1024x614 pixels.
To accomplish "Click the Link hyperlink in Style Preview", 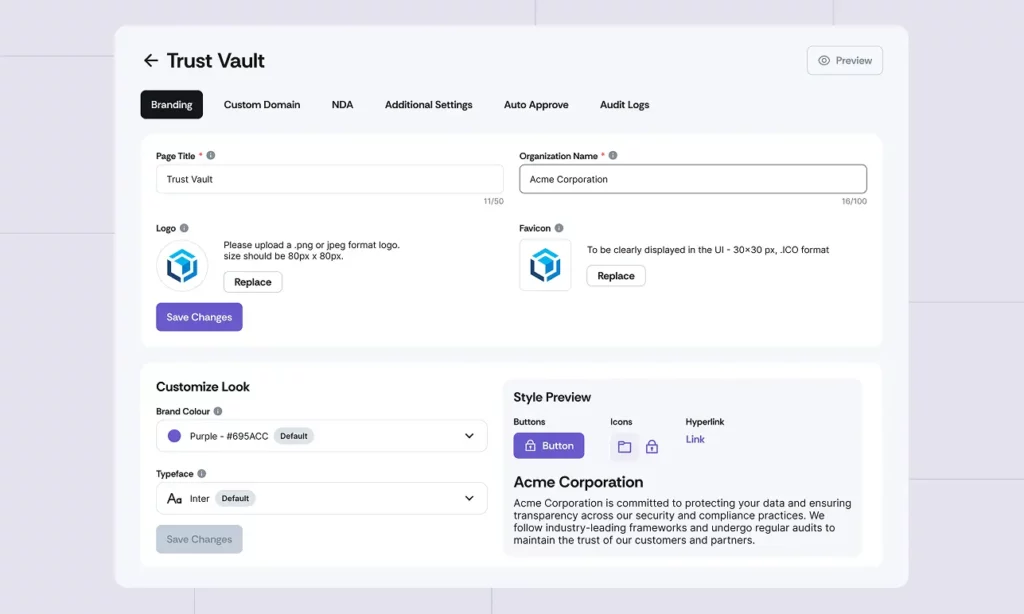I will coord(694,439).
